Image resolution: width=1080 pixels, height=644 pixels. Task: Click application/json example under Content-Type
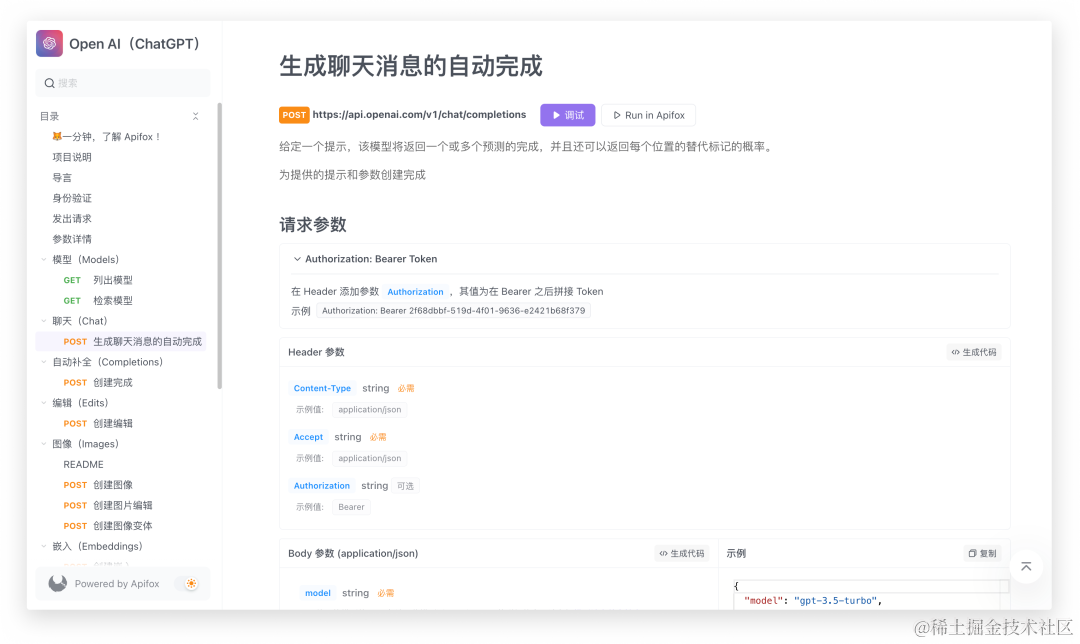coord(369,410)
